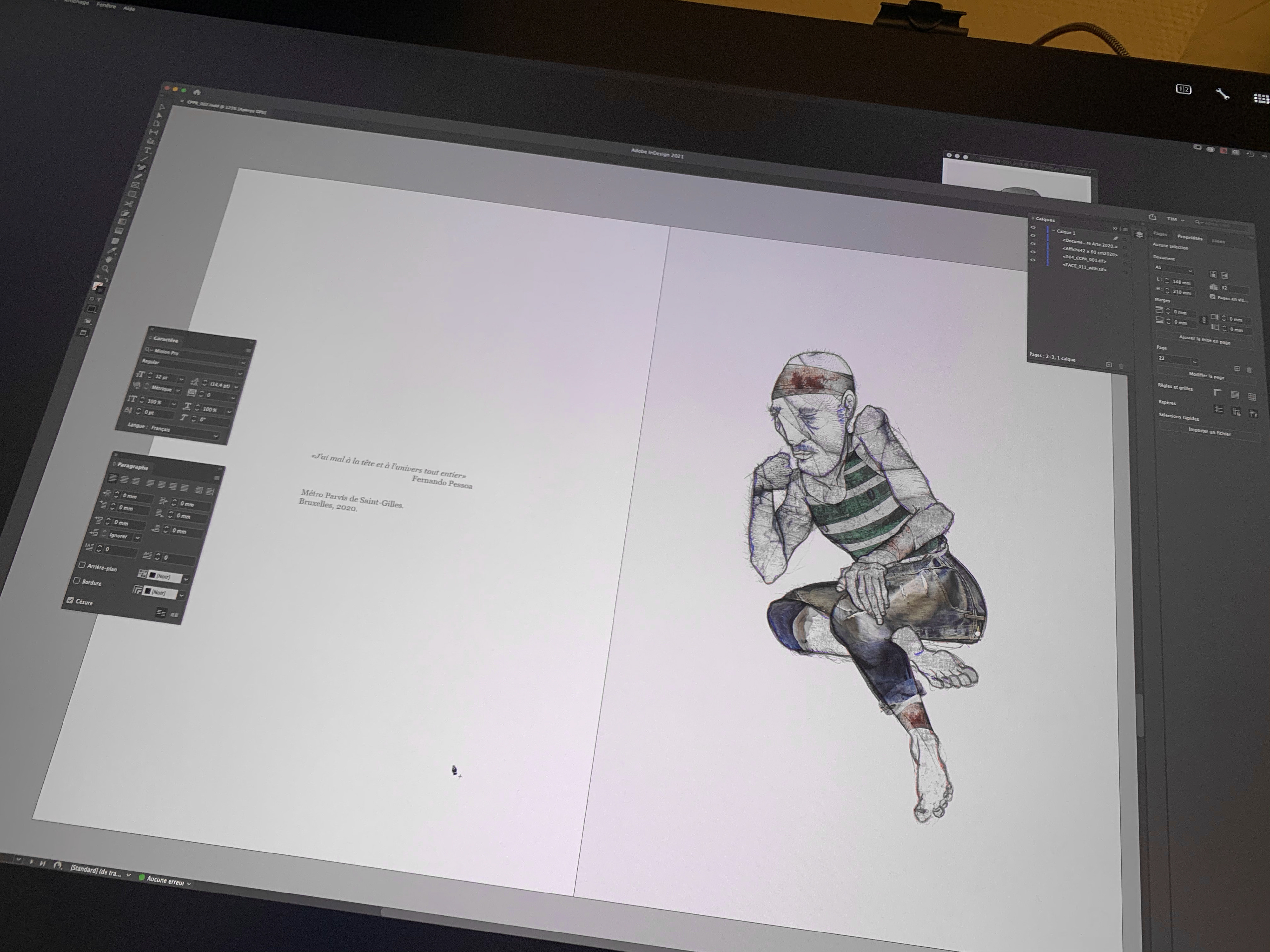This screenshot has height=952, width=1270.
Task: Hide the FACE_011_with.tif item
Action: 1033,260
